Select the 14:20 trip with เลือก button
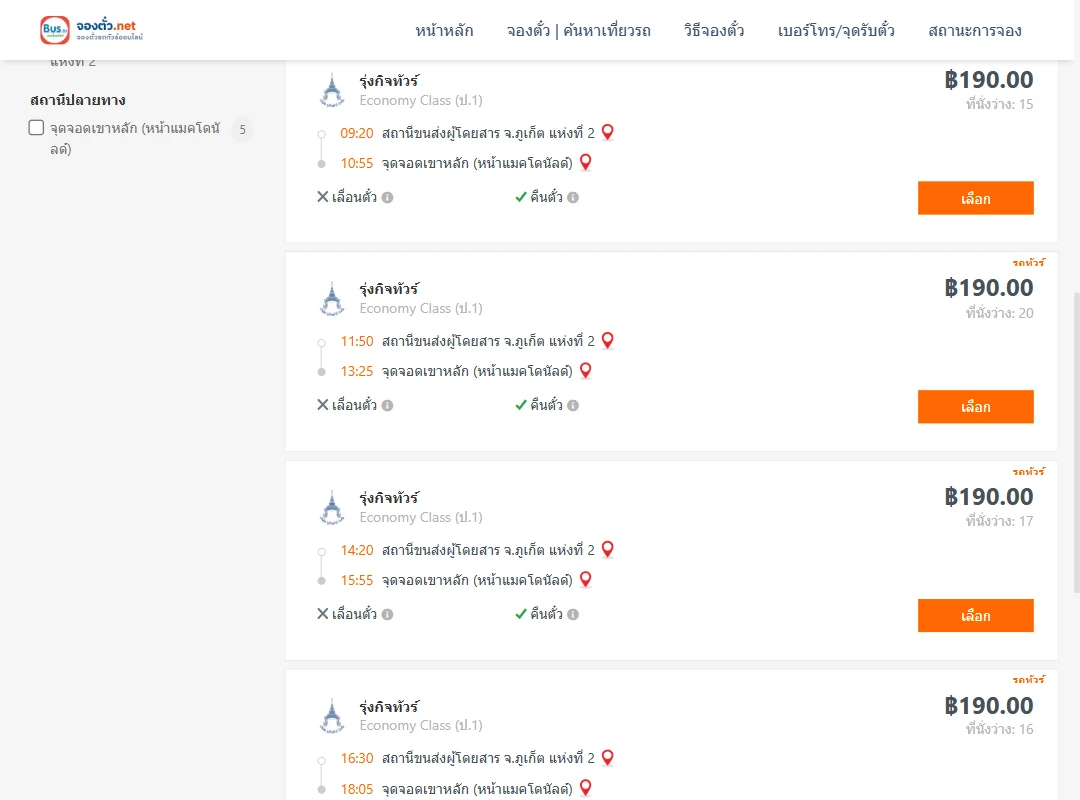 click(x=975, y=615)
